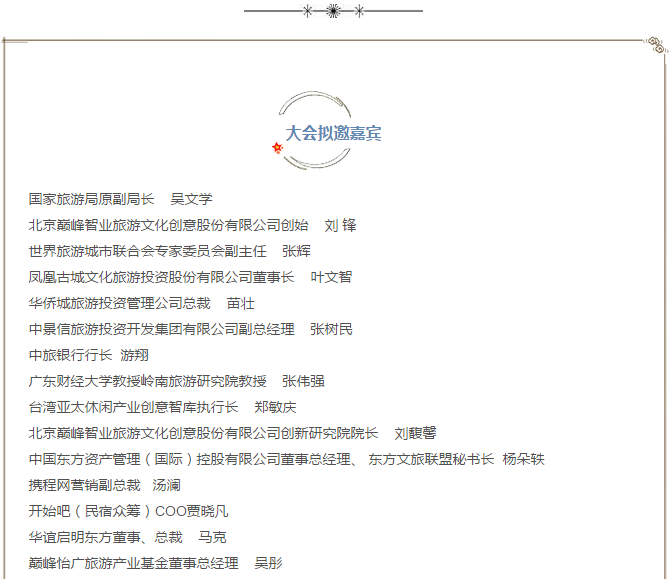Select 台湾亚太休闲产业创意智库执行长 郑敏庆
The image size is (669, 579).
click(x=163, y=407)
